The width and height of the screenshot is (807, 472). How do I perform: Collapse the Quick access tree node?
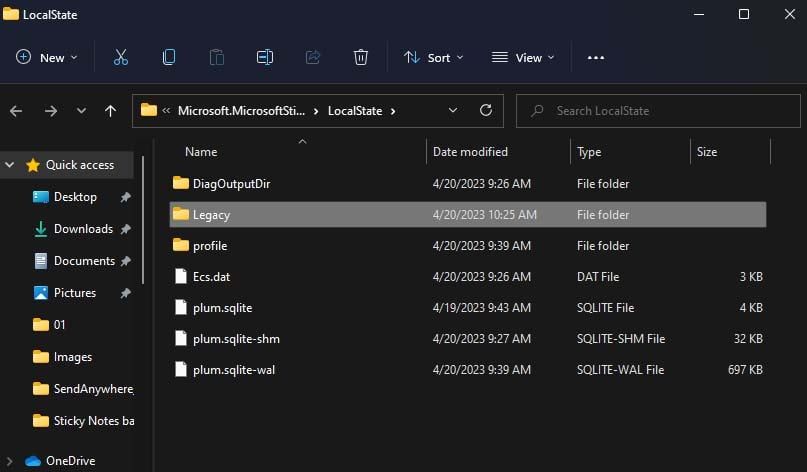(11, 165)
